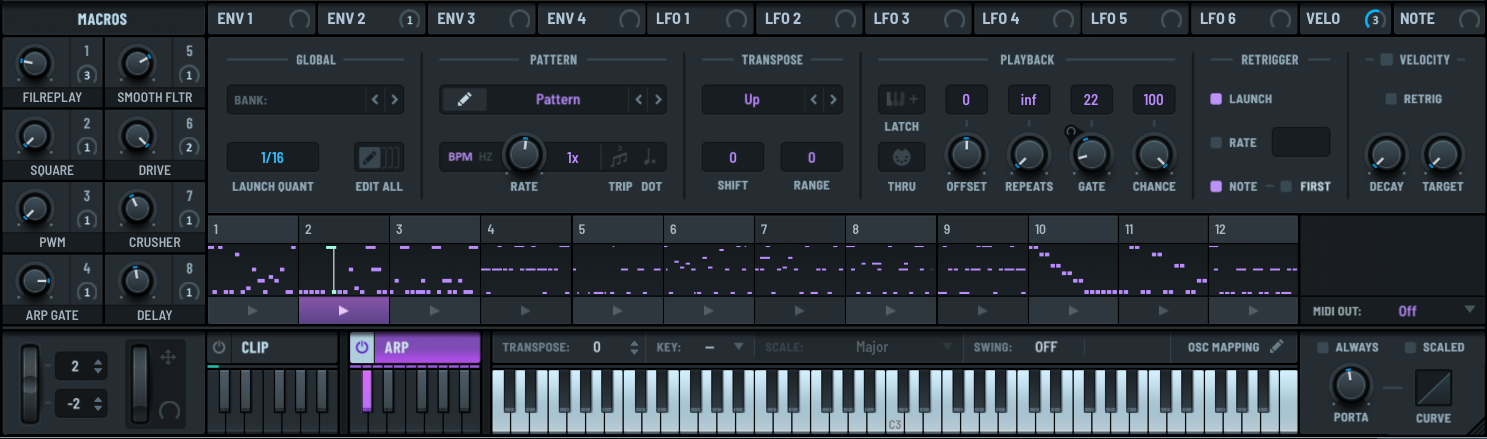Go to next bank arrow

click(x=394, y=99)
